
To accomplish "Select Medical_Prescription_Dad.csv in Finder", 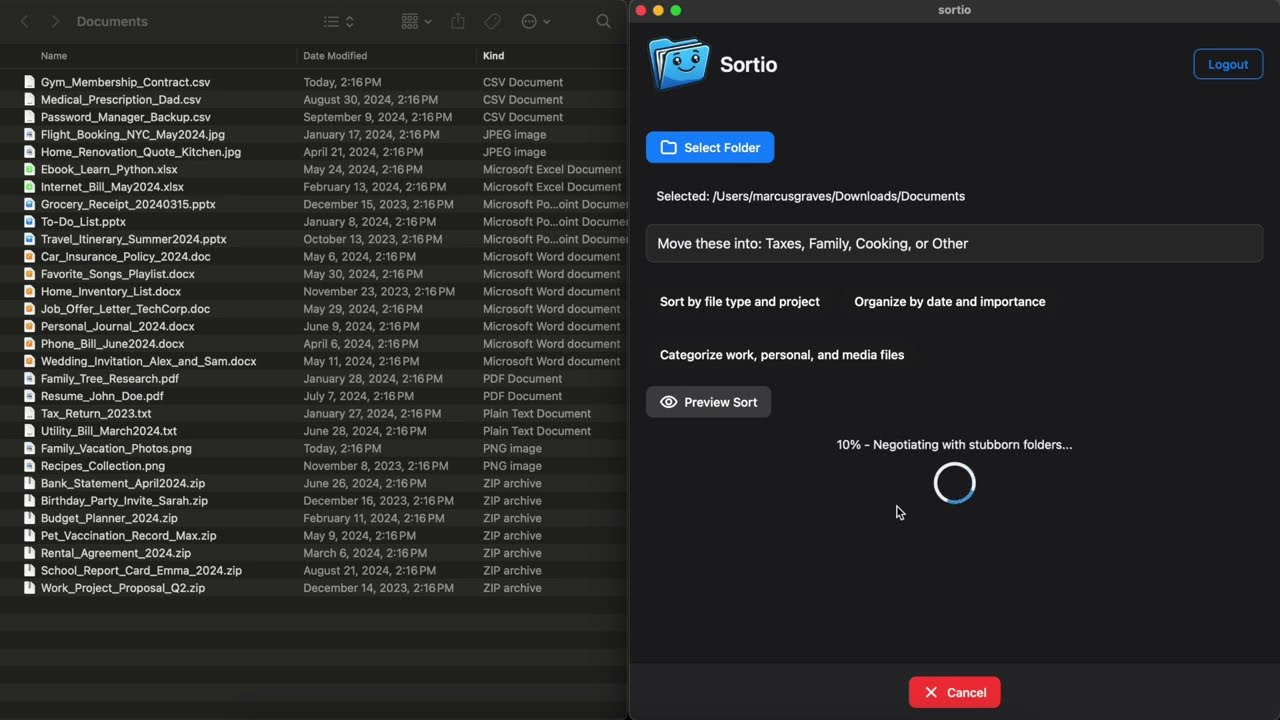I will (121, 99).
